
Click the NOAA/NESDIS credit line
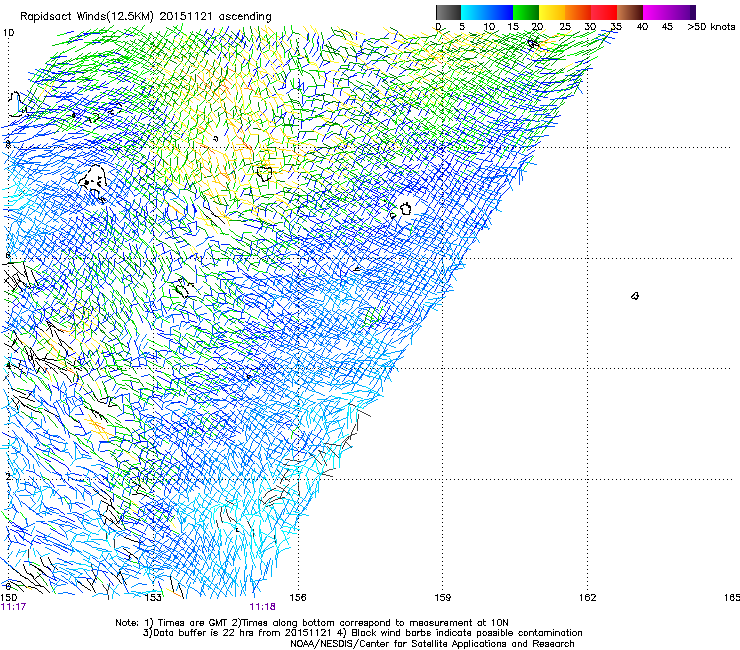click(432, 644)
